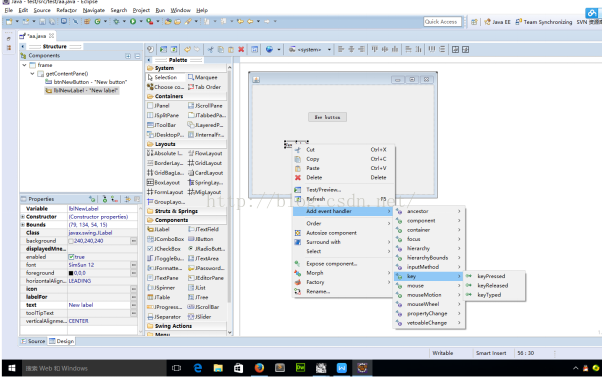
Task: Click the red Delete icon in designer toolbar
Action: pos(241,49)
